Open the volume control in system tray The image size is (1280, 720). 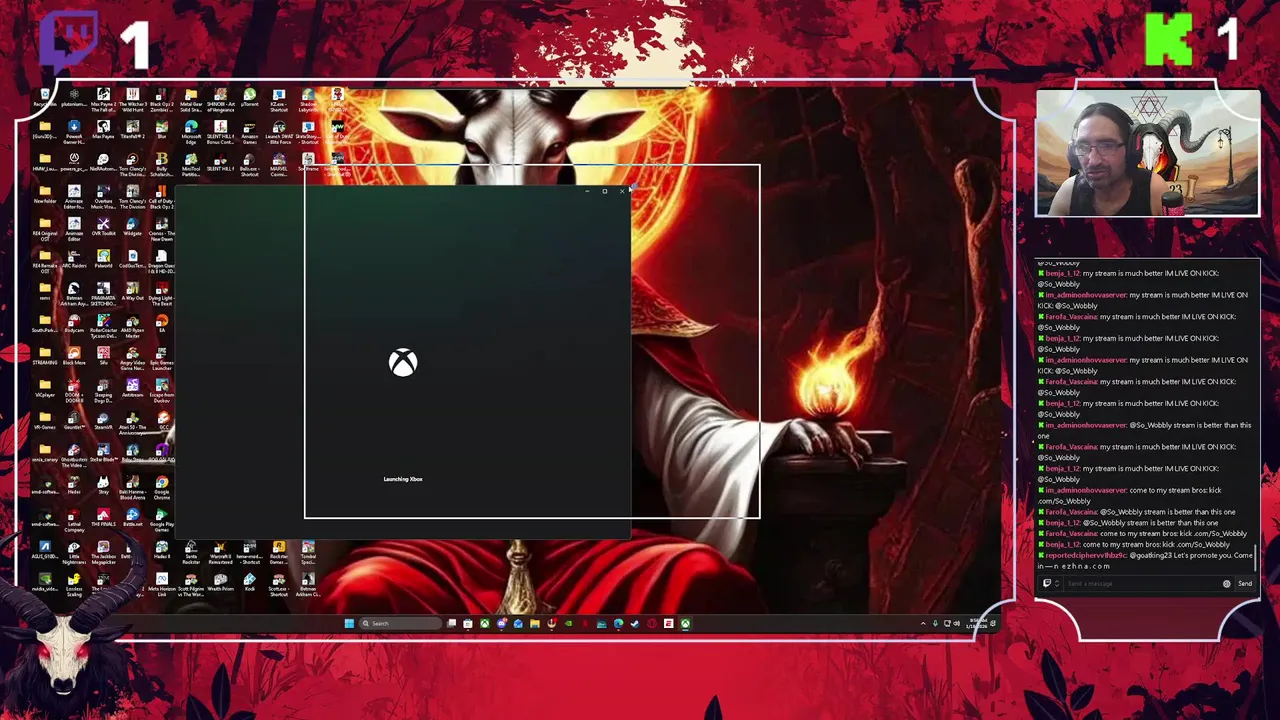click(956, 623)
